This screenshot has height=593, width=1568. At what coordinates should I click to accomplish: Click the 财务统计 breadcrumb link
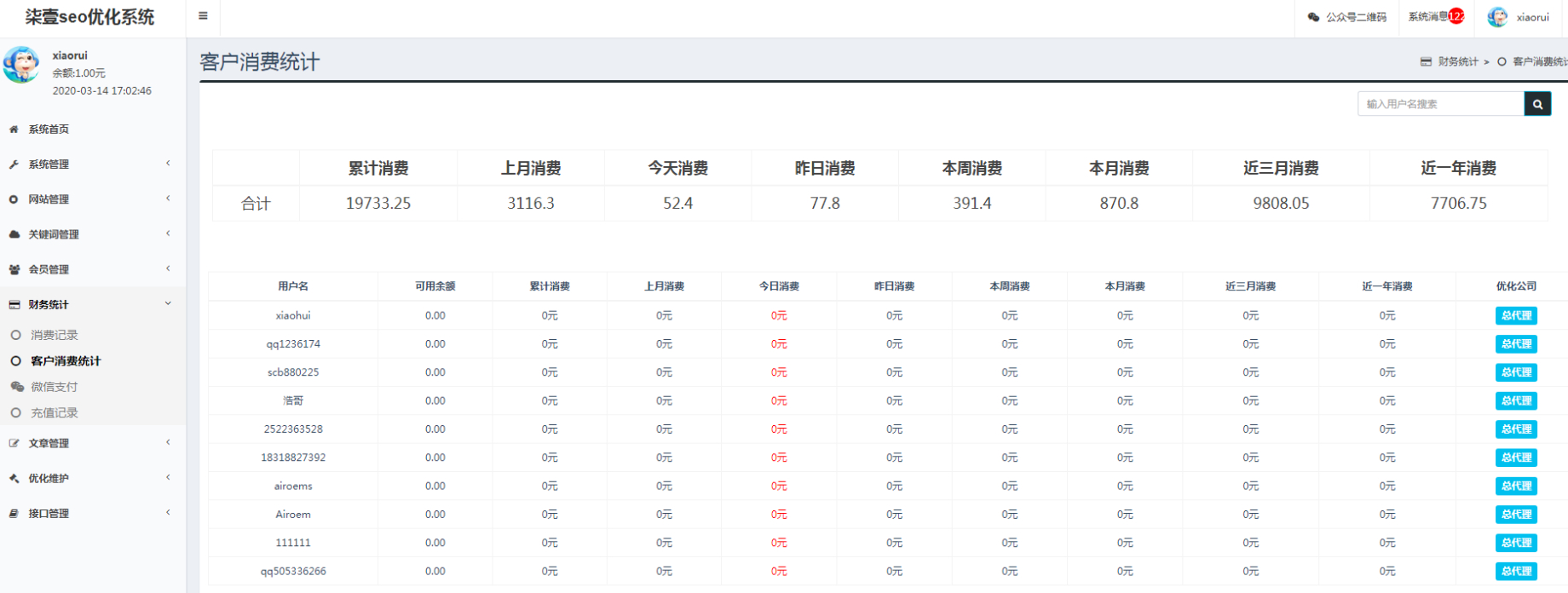point(1457,61)
